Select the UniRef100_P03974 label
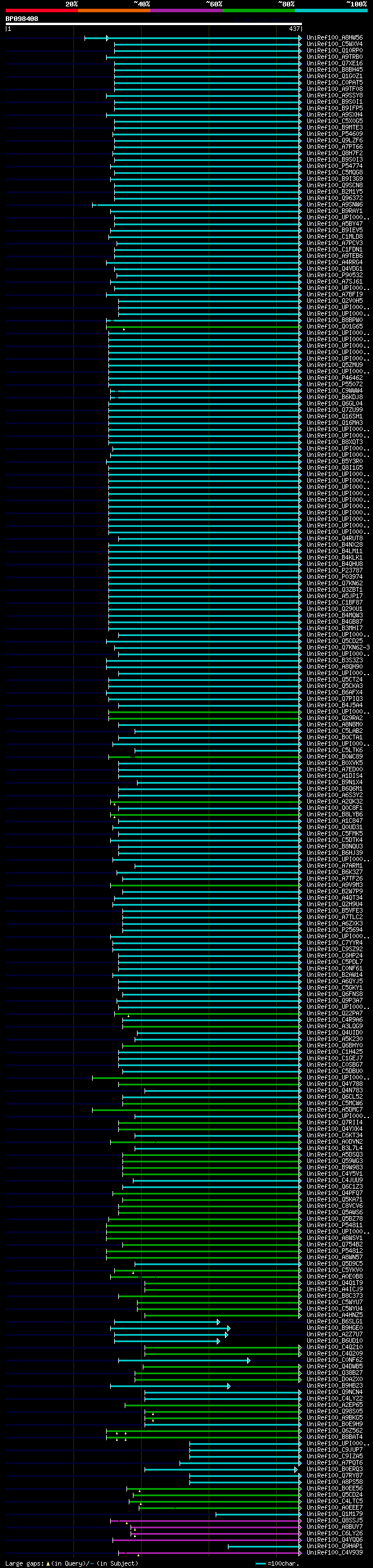The image size is (373, 1568). coord(335,577)
